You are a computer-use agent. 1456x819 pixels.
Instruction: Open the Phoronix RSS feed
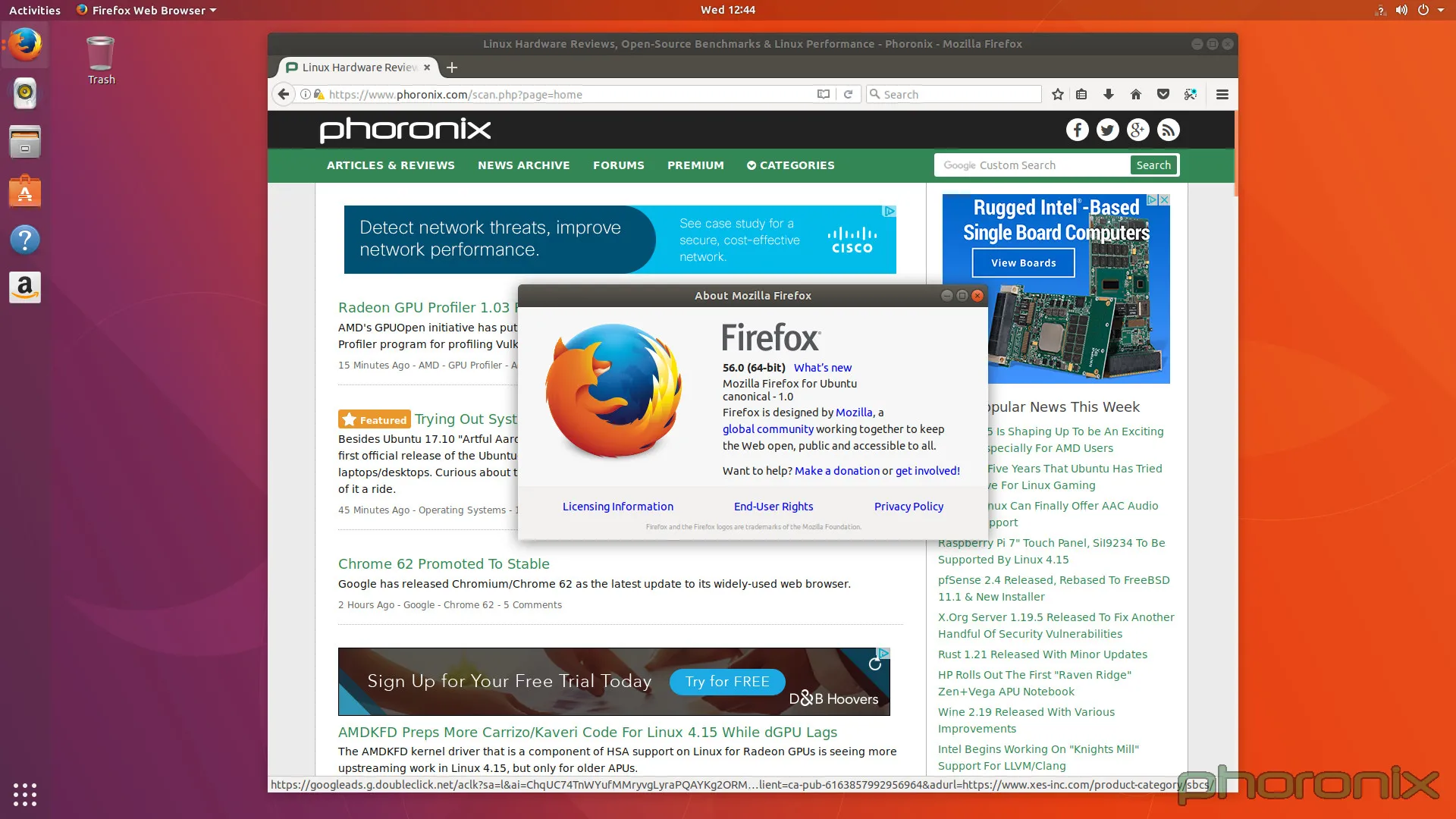click(x=1168, y=130)
